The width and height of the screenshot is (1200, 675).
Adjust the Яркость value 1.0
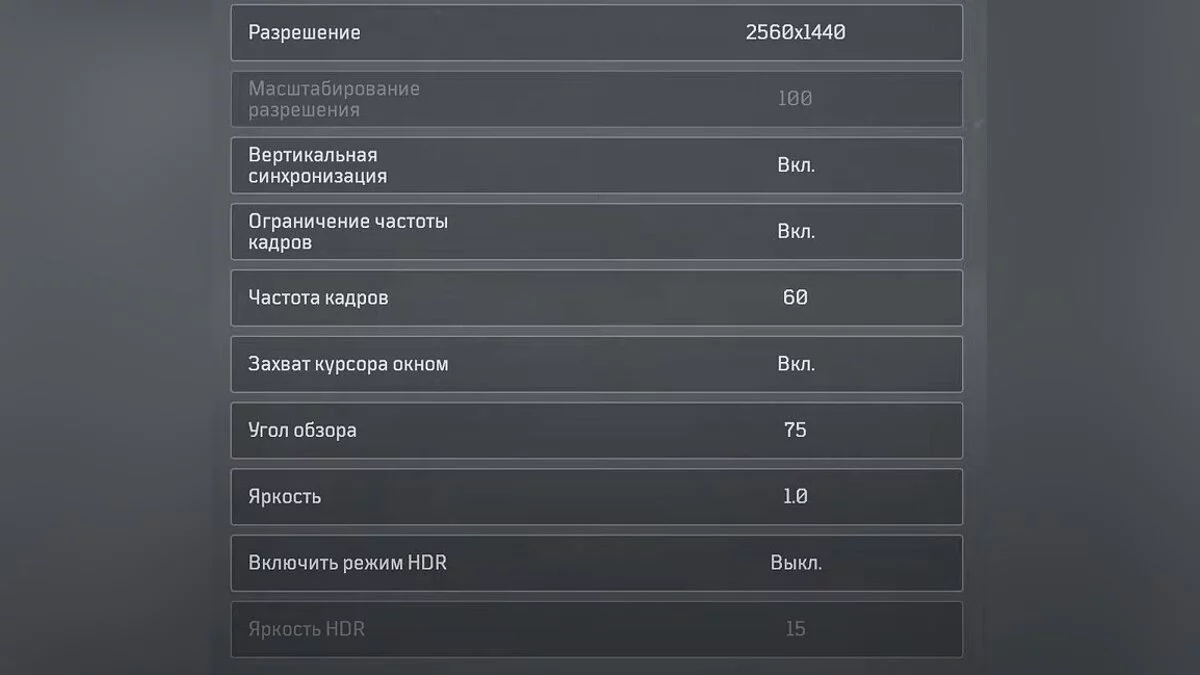point(795,496)
